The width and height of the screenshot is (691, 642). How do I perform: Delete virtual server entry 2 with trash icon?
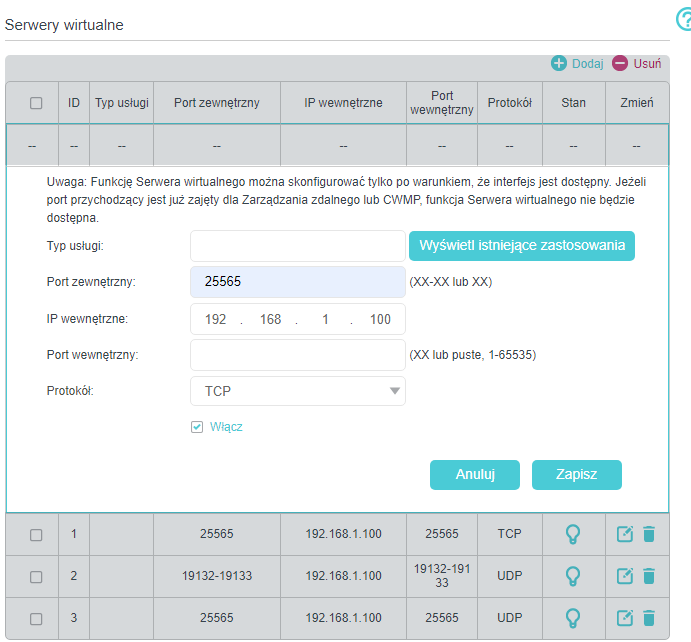[x=649, y=576]
